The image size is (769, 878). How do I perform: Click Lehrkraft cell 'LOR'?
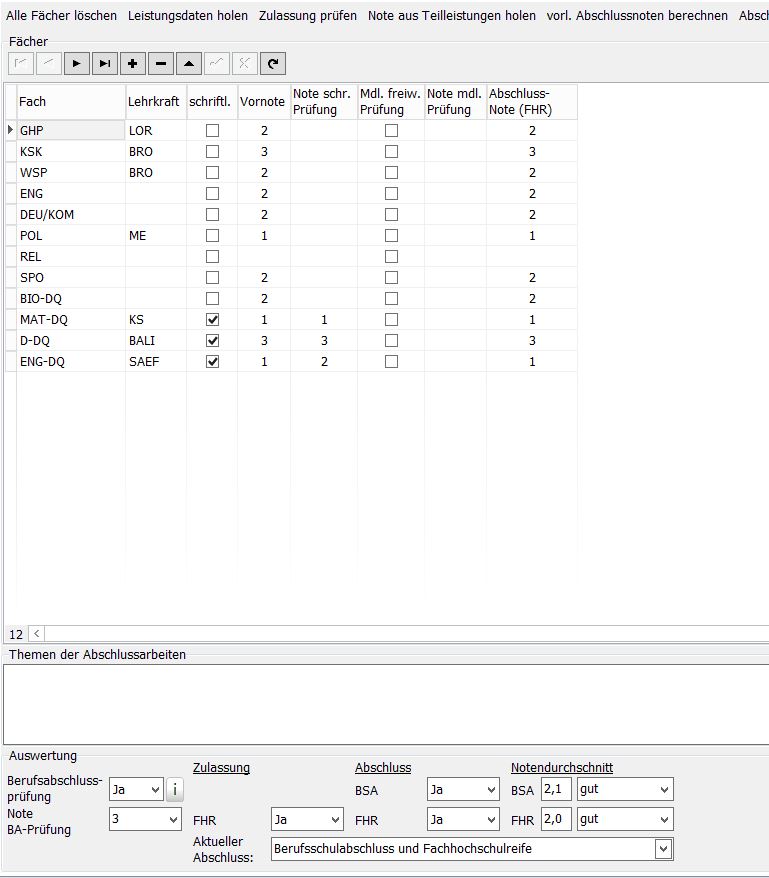click(156, 130)
